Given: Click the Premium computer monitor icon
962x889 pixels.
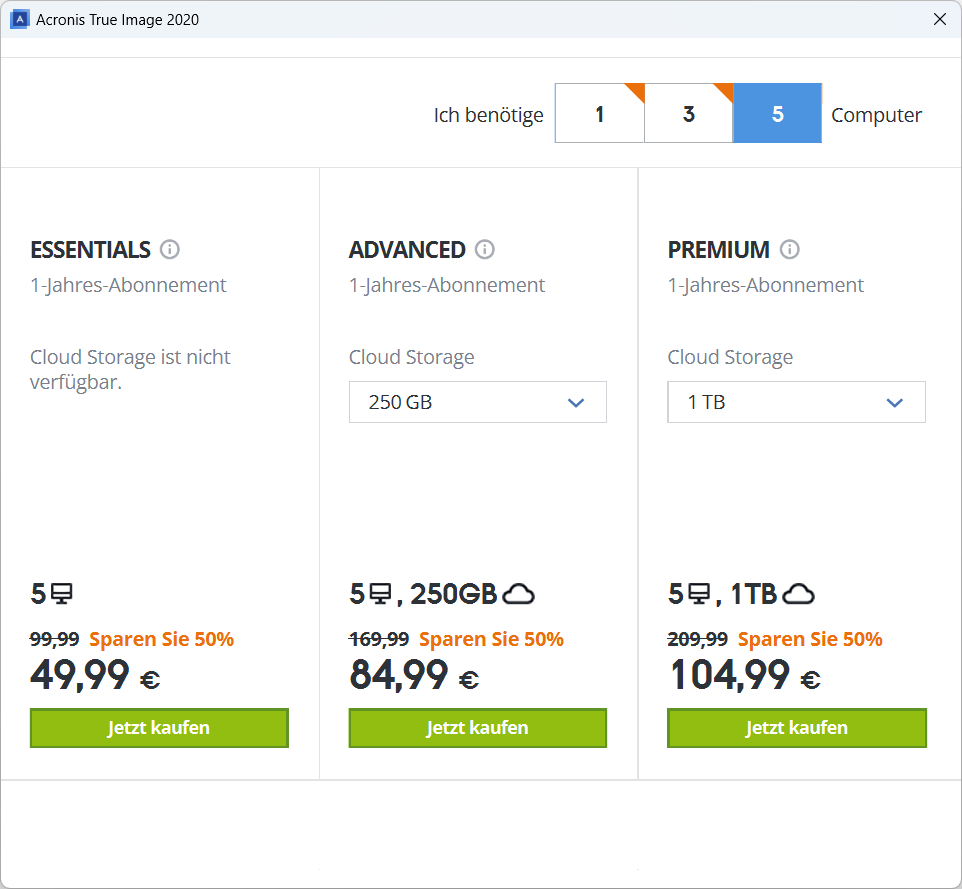Looking at the screenshot, I should (700, 594).
